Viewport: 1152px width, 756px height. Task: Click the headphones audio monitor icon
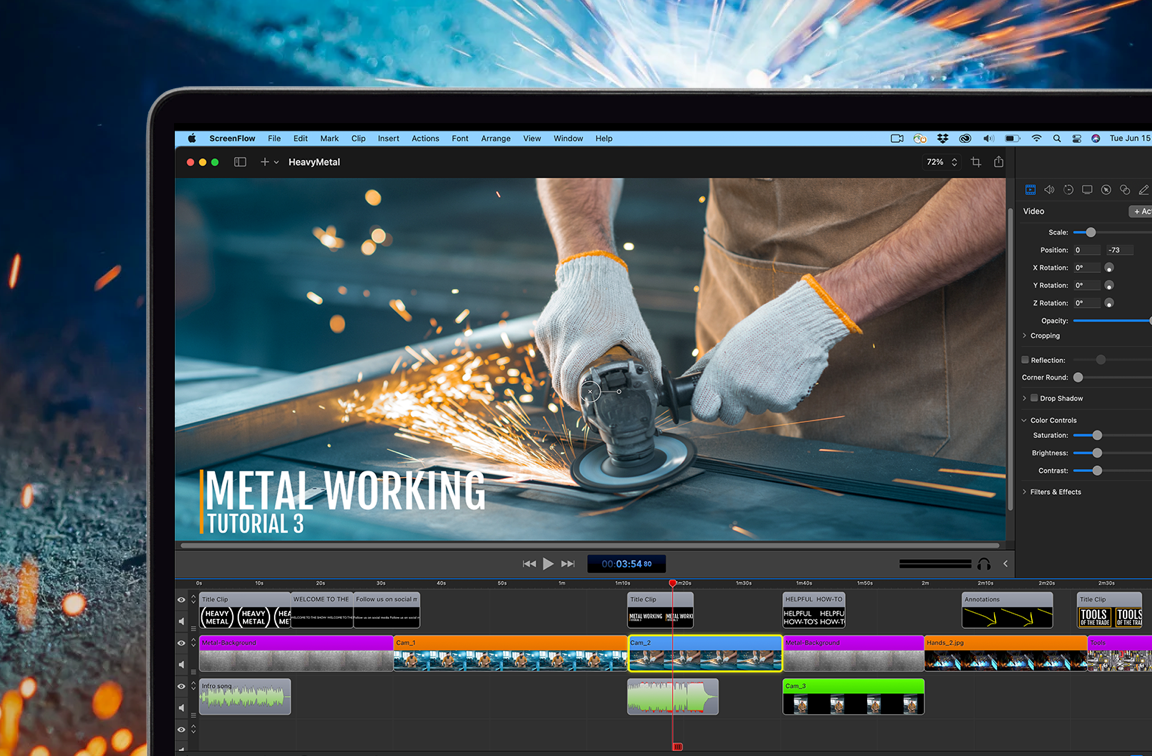(984, 564)
